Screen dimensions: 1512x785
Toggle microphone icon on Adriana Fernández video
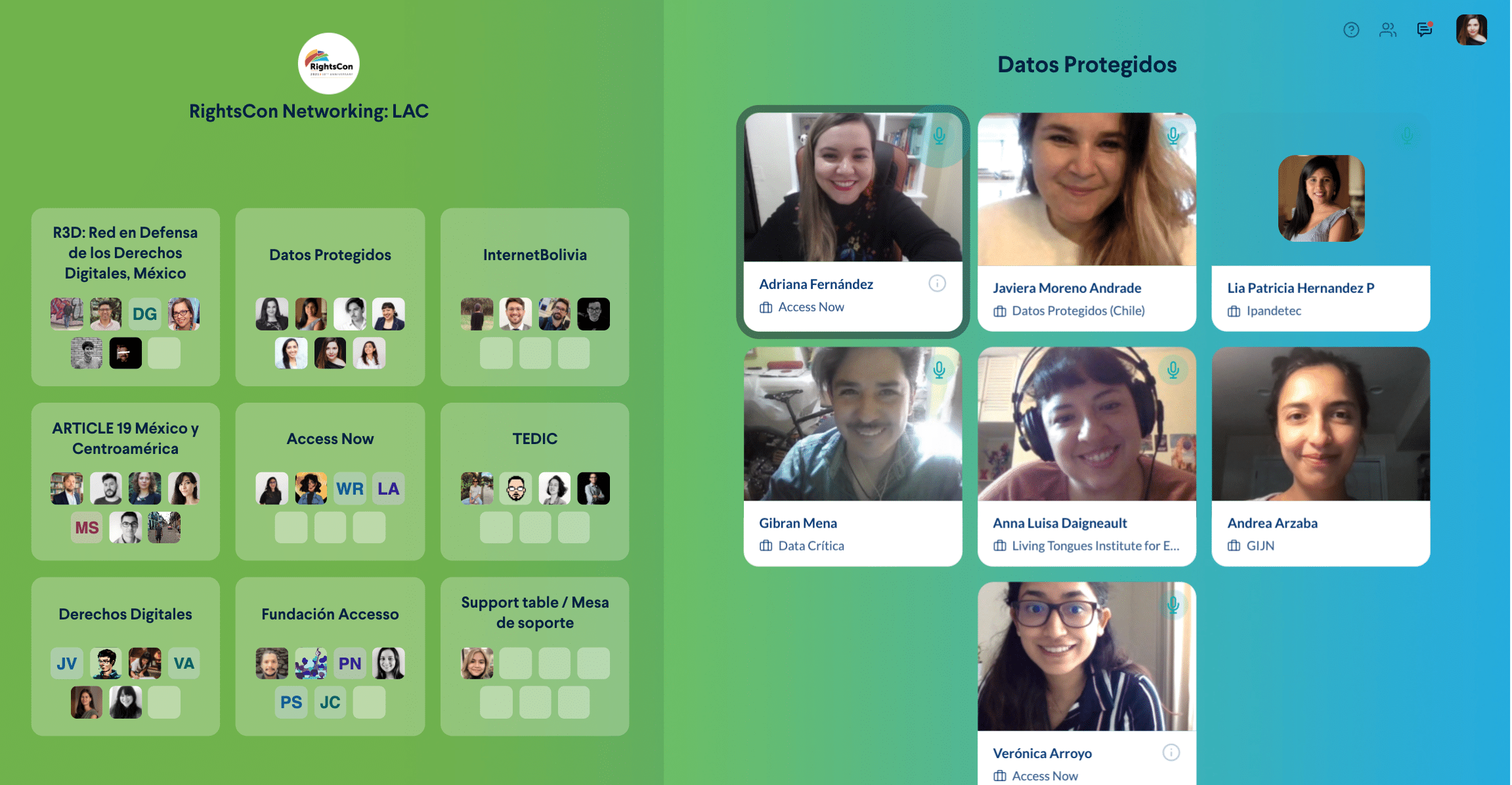(940, 136)
